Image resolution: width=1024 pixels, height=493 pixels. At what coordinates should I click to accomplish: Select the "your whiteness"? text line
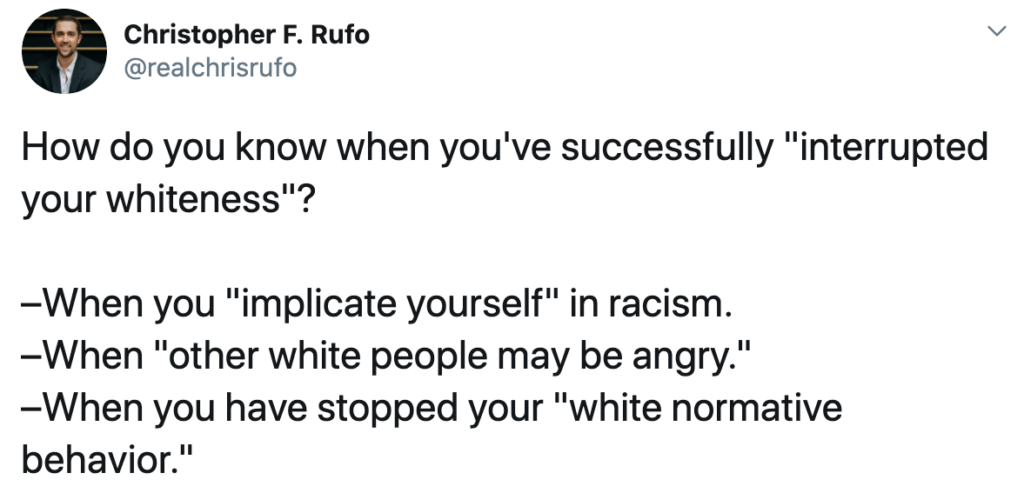tap(168, 200)
